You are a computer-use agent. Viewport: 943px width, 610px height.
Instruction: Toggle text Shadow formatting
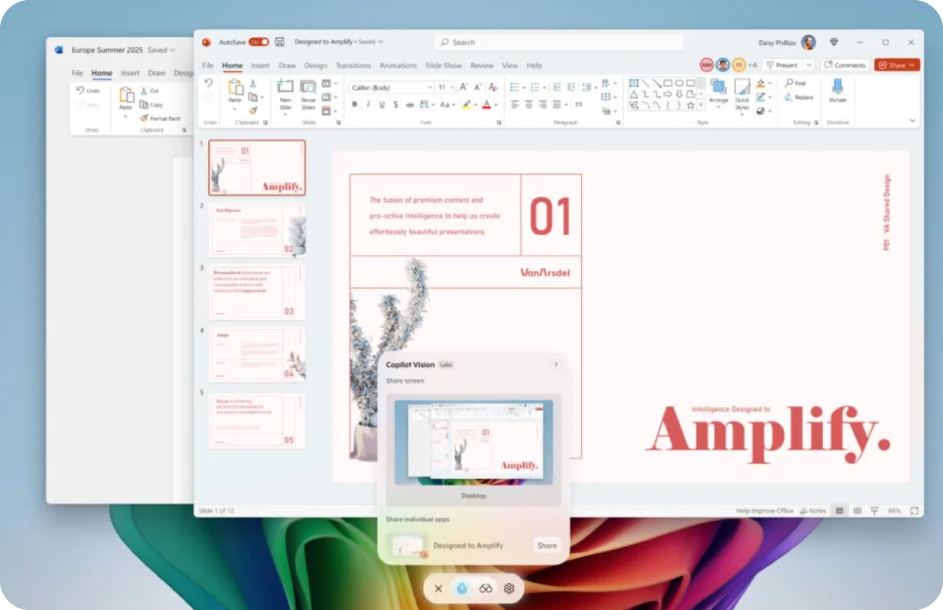[396, 105]
